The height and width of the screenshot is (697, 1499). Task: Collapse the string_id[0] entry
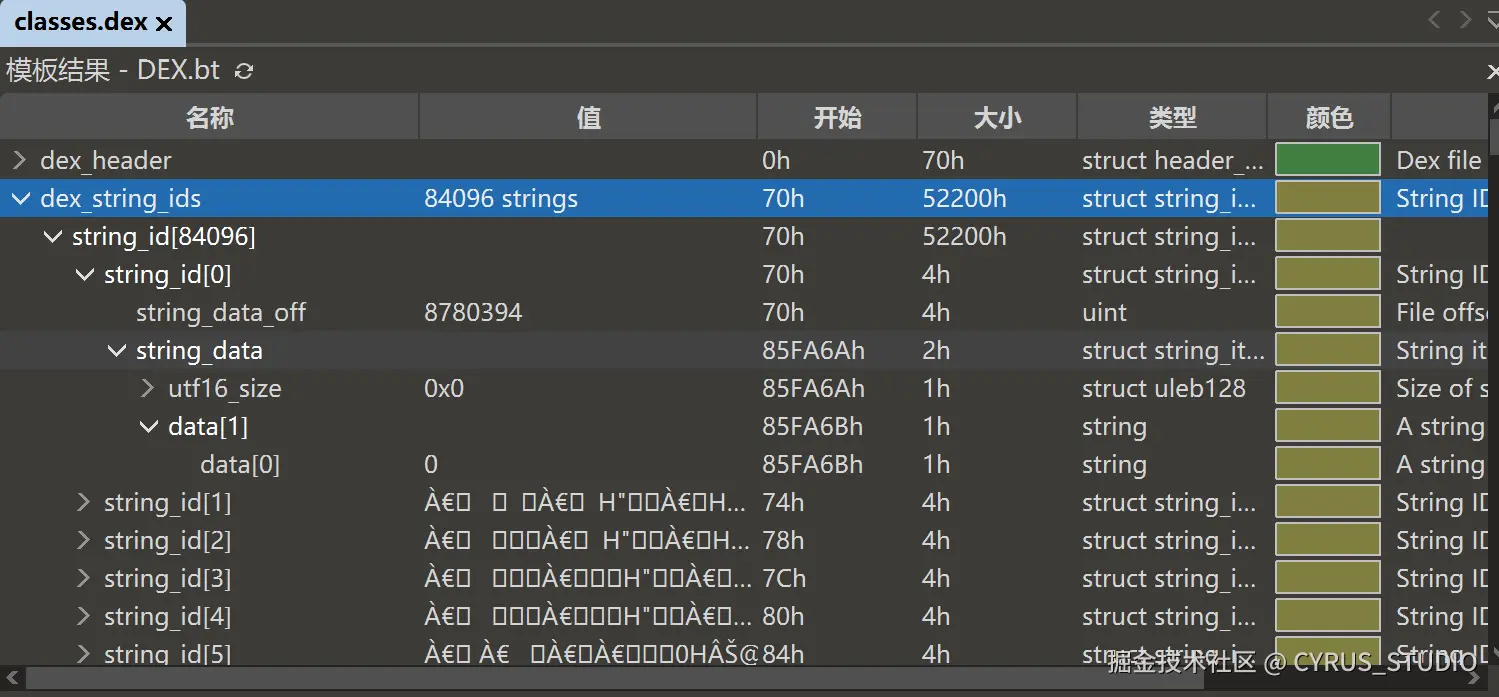[84, 274]
